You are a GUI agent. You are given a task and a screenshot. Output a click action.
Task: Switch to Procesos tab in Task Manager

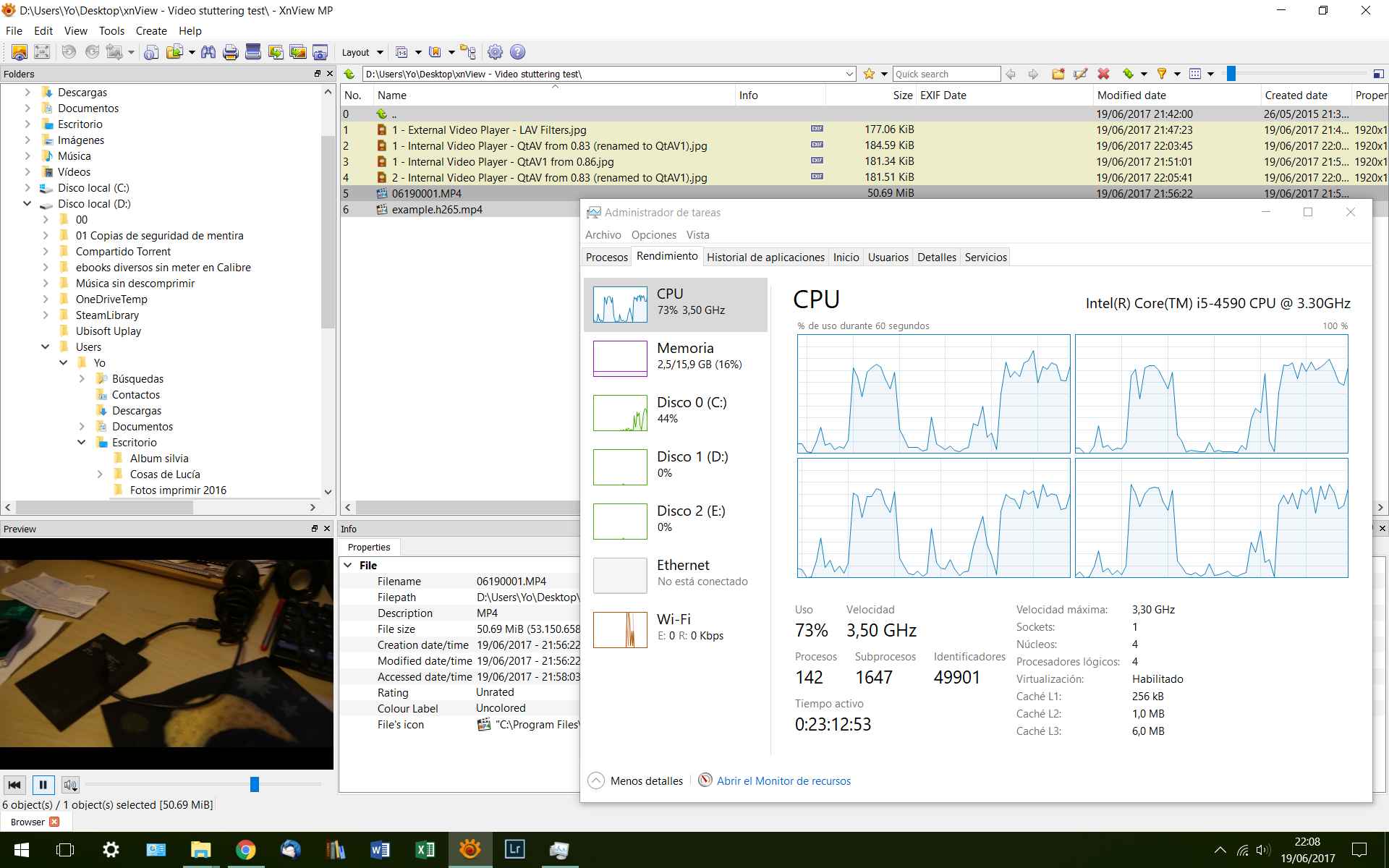coord(606,258)
